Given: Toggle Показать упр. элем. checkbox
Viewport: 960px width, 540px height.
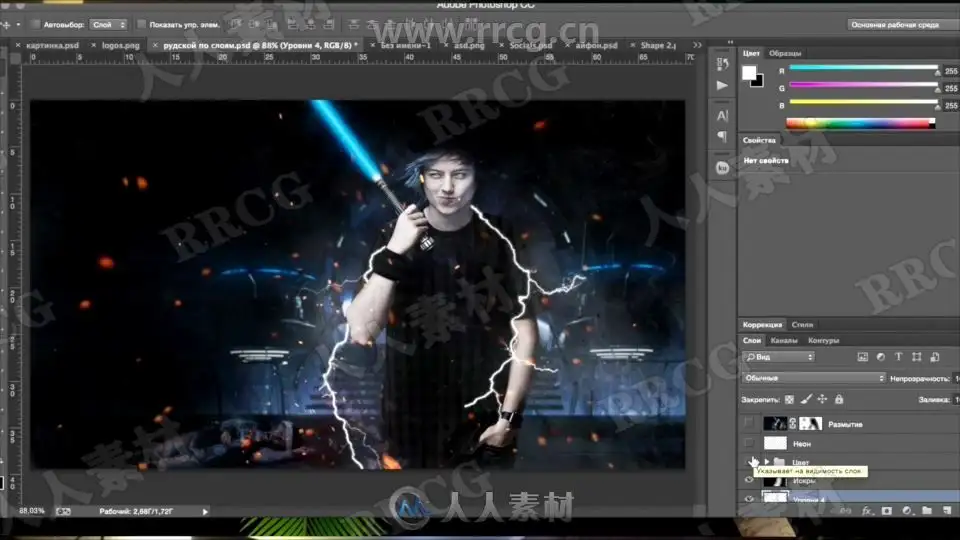Looking at the screenshot, I should pos(141,24).
